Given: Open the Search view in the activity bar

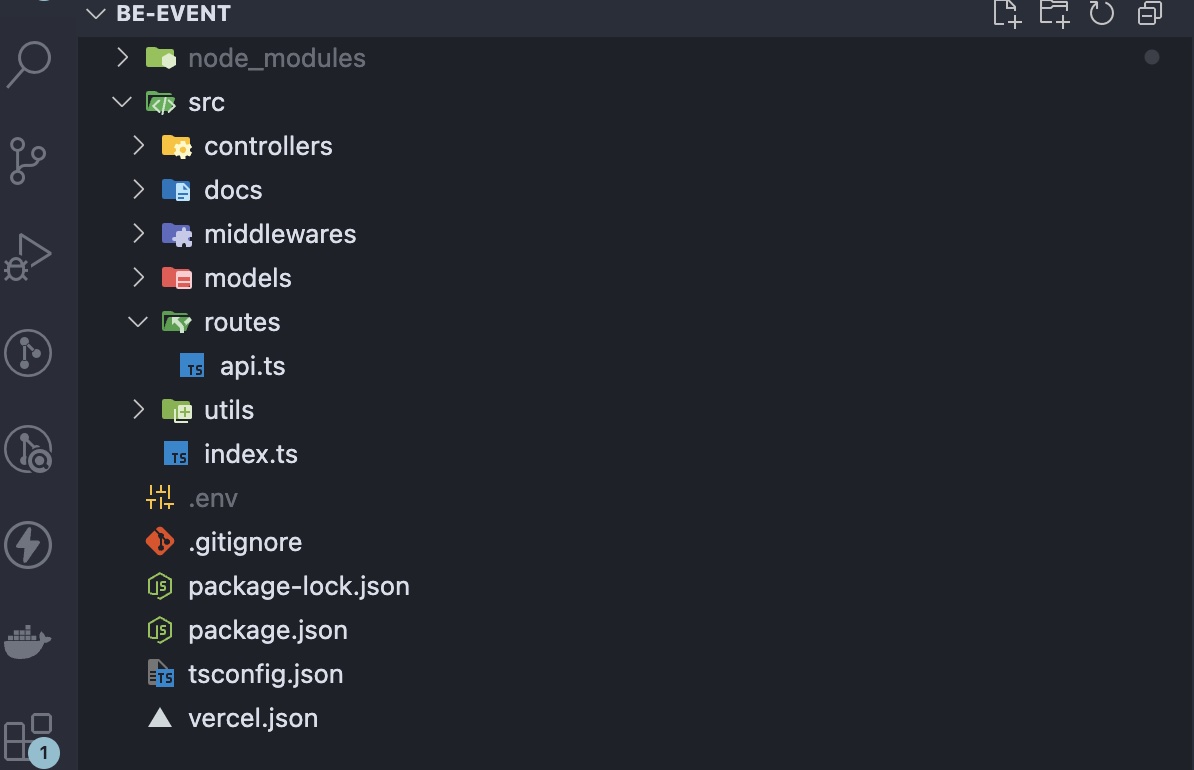Looking at the screenshot, I should pyautogui.click(x=29, y=63).
